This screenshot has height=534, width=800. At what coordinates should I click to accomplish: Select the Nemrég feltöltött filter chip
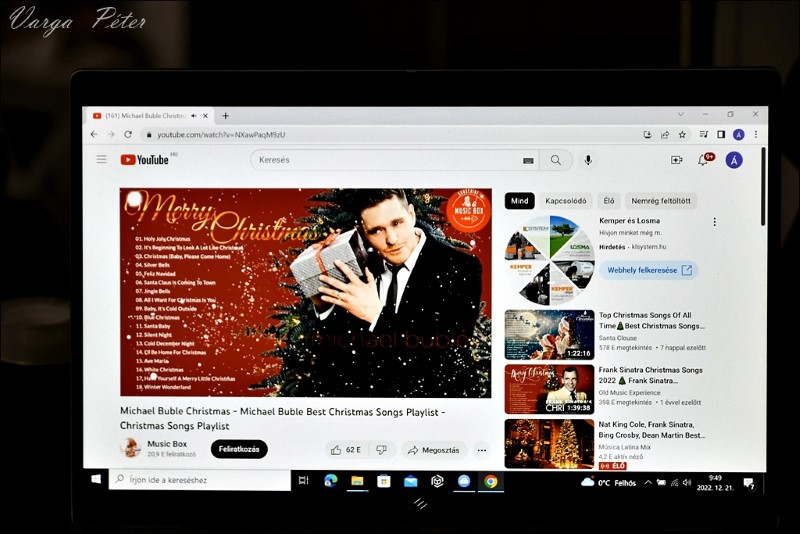point(661,201)
